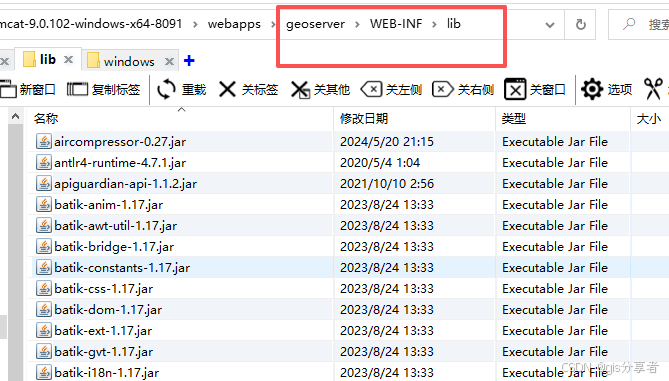Add a new tab with plus icon
This screenshot has width=669, height=381.
[x=189, y=61]
